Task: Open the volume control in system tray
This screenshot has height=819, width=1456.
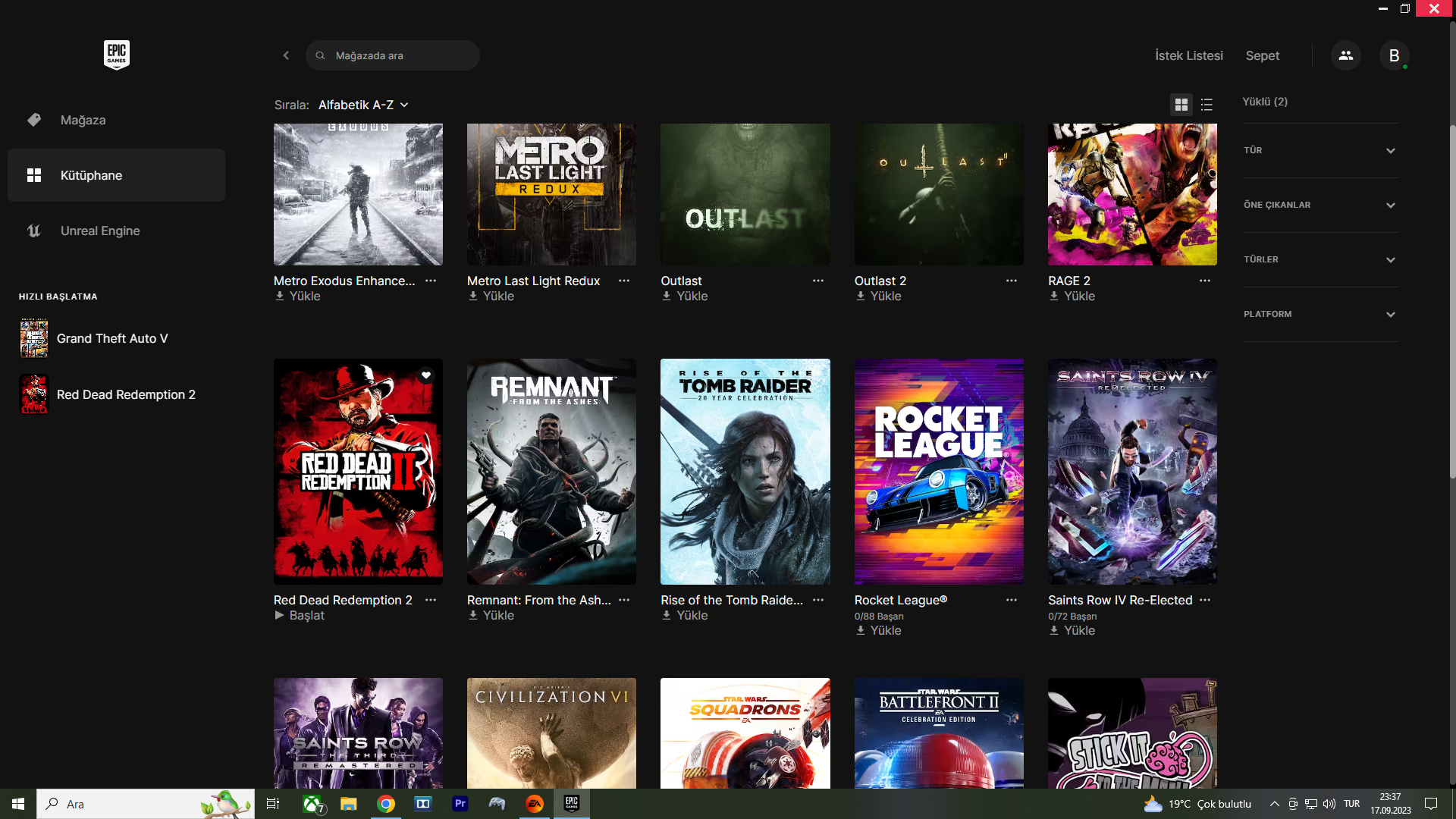Action: [x=1329, y=804]
